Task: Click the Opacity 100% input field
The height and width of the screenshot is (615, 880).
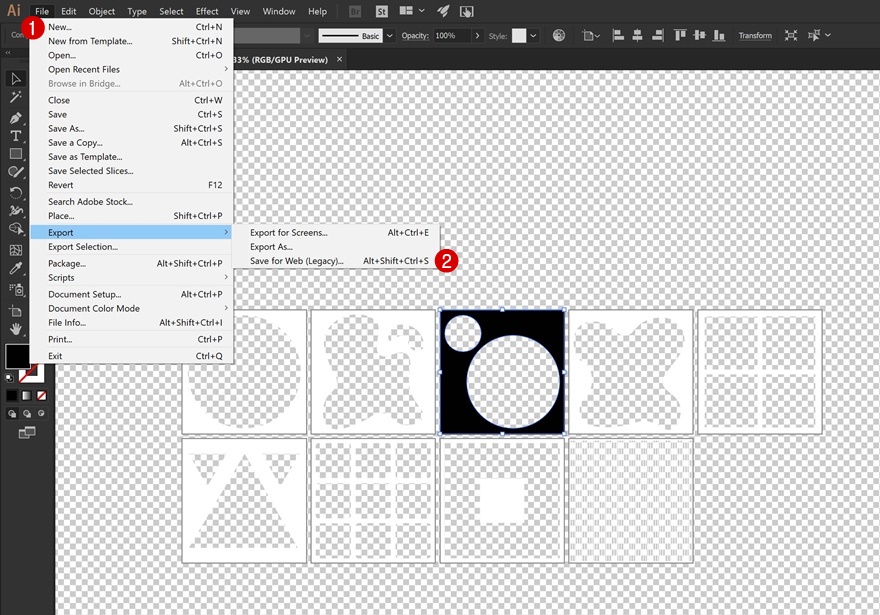Action: [452, 36]
